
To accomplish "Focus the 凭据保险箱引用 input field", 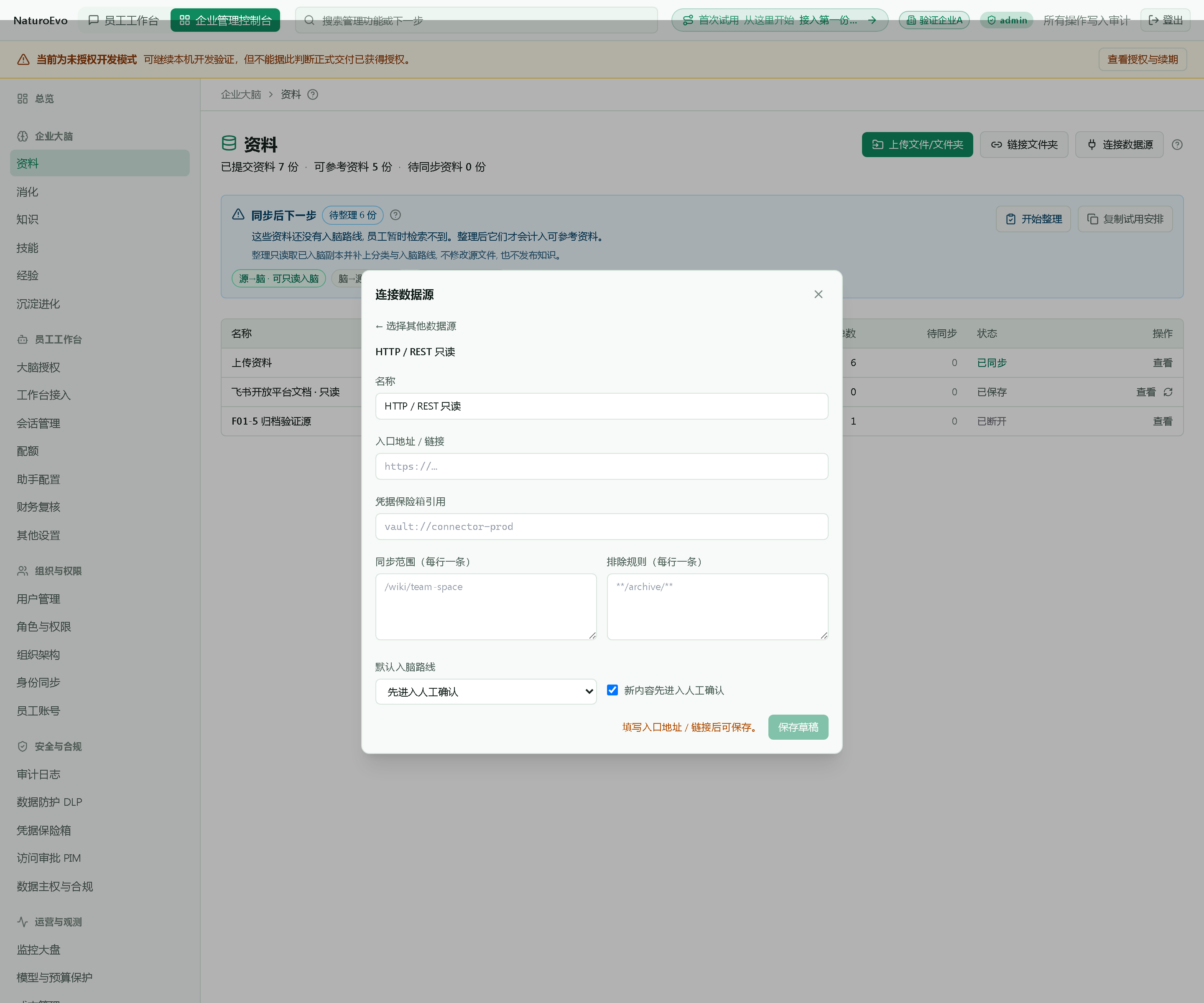I will tap(602, 527).
